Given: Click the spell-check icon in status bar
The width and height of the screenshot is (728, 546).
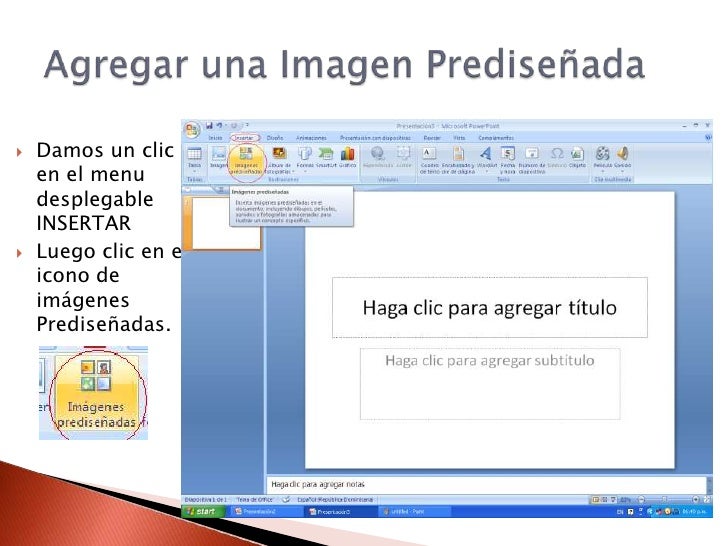Looking at the screenshot, I should coord(286,500).
